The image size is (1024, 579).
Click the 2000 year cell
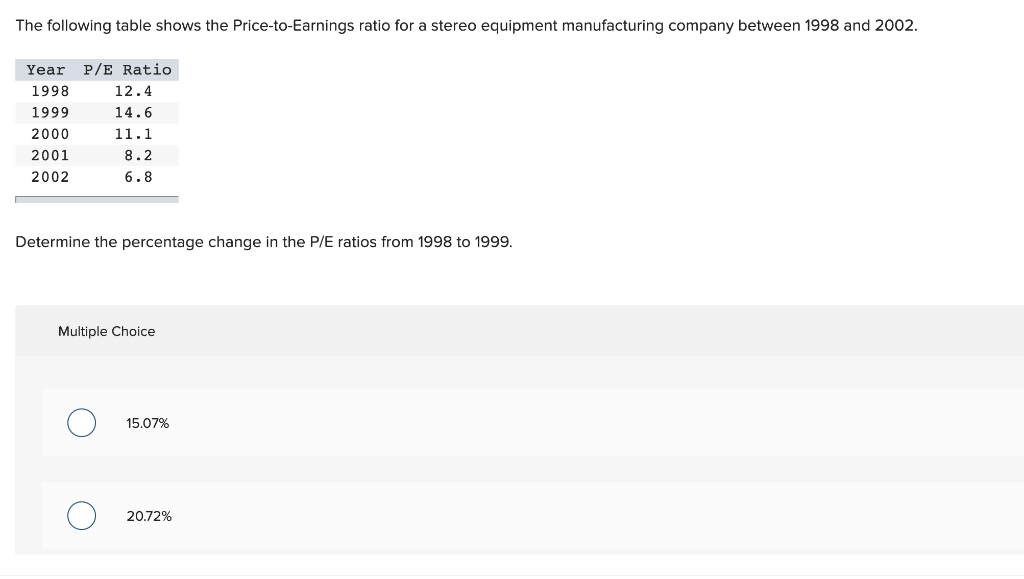click(50, 134)
